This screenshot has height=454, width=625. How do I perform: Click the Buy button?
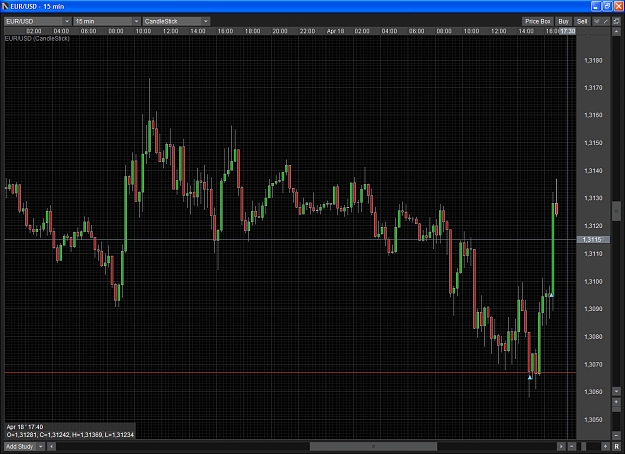[x=564, y=22]
